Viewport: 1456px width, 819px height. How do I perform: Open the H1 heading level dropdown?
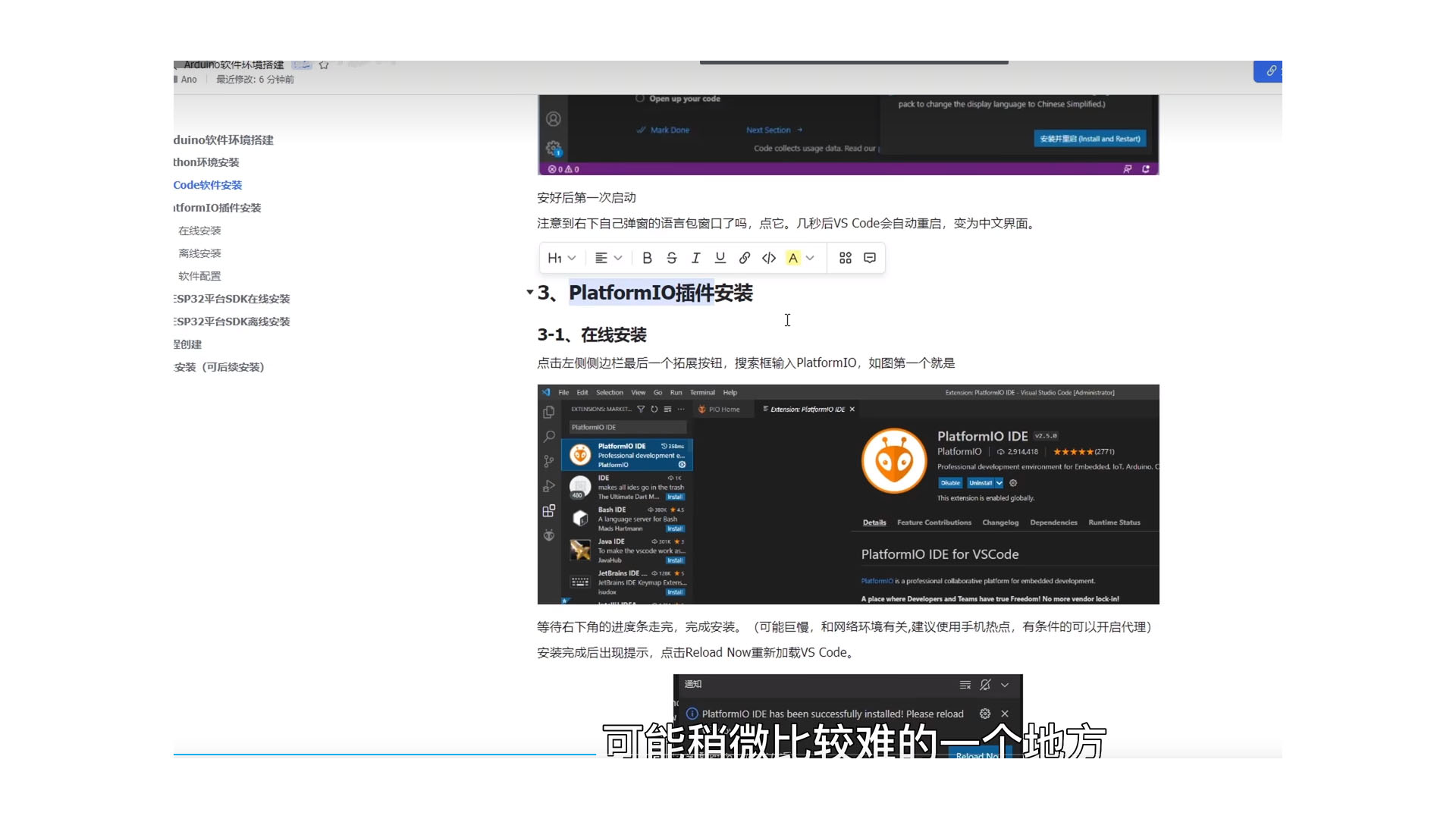(562, 258)
